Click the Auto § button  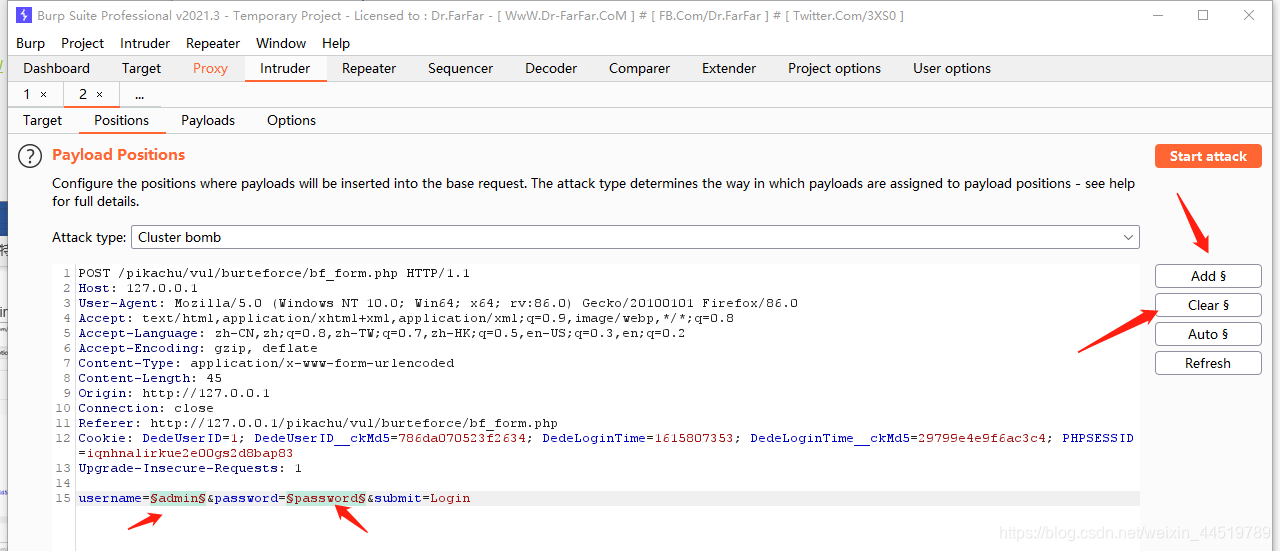[x=1208, y=334]
